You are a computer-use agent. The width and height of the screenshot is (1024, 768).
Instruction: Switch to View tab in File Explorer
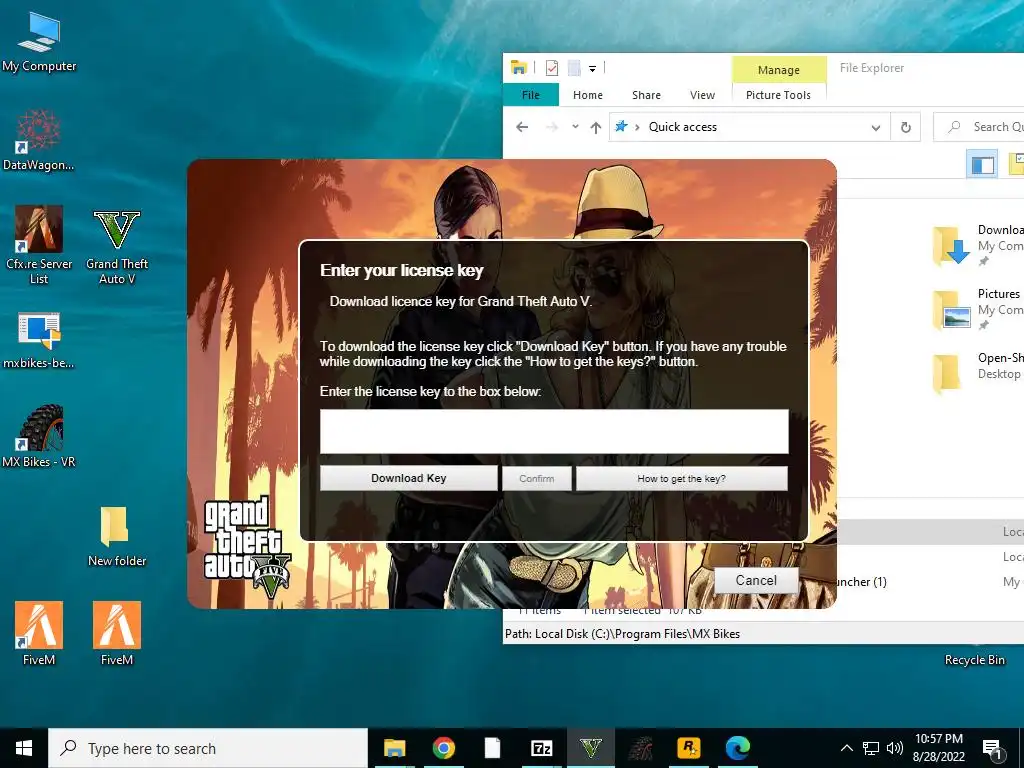click(703, 95)
